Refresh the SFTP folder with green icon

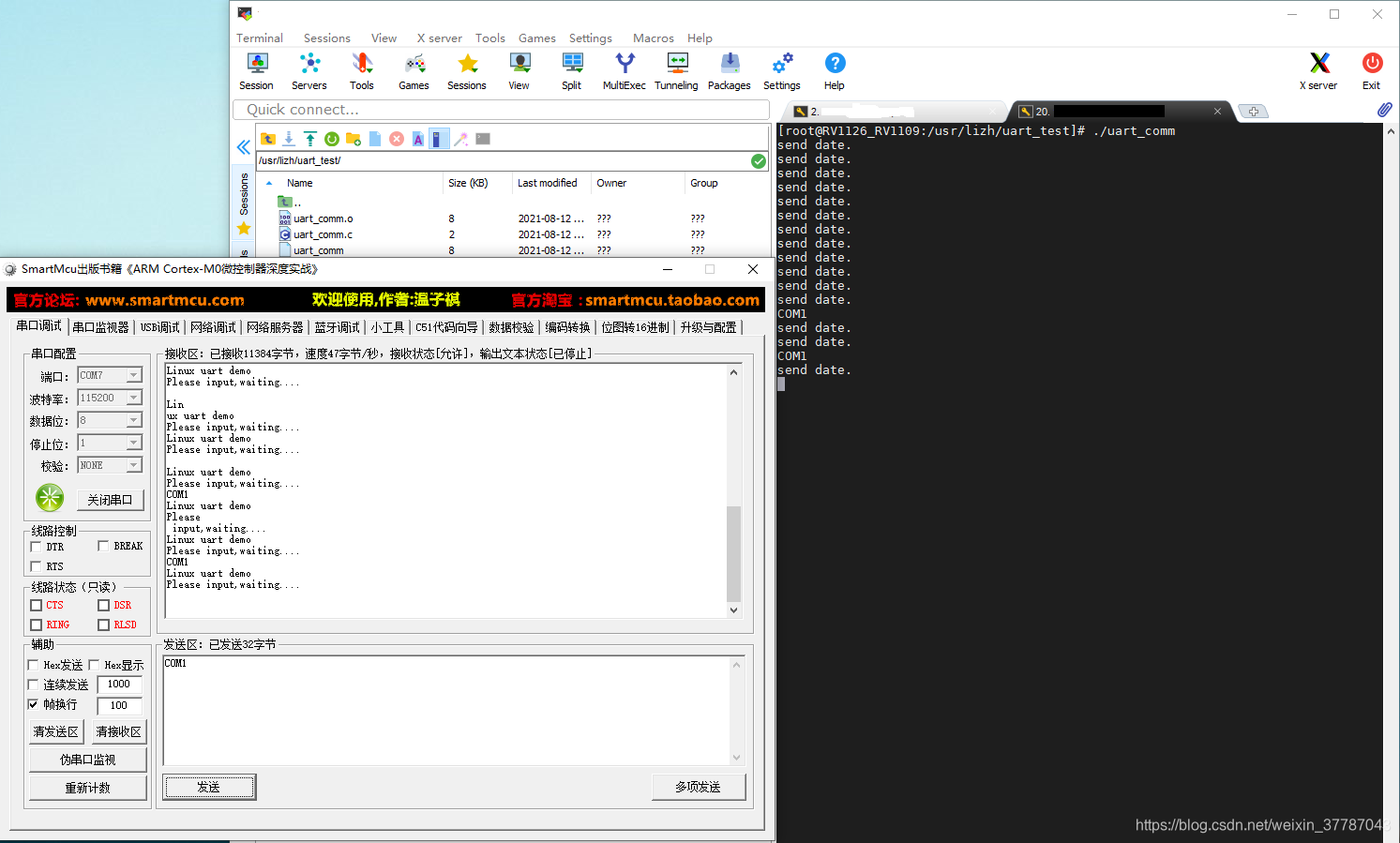click(332, 139)
